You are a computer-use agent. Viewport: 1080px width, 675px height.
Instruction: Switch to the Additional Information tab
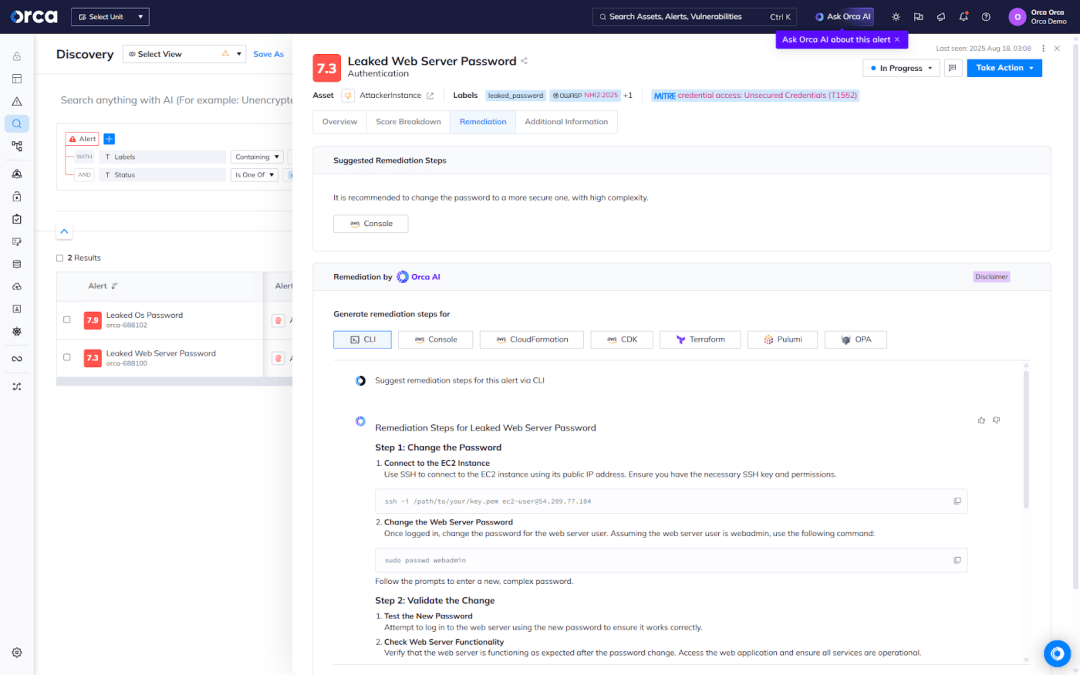tap(566, 122)
